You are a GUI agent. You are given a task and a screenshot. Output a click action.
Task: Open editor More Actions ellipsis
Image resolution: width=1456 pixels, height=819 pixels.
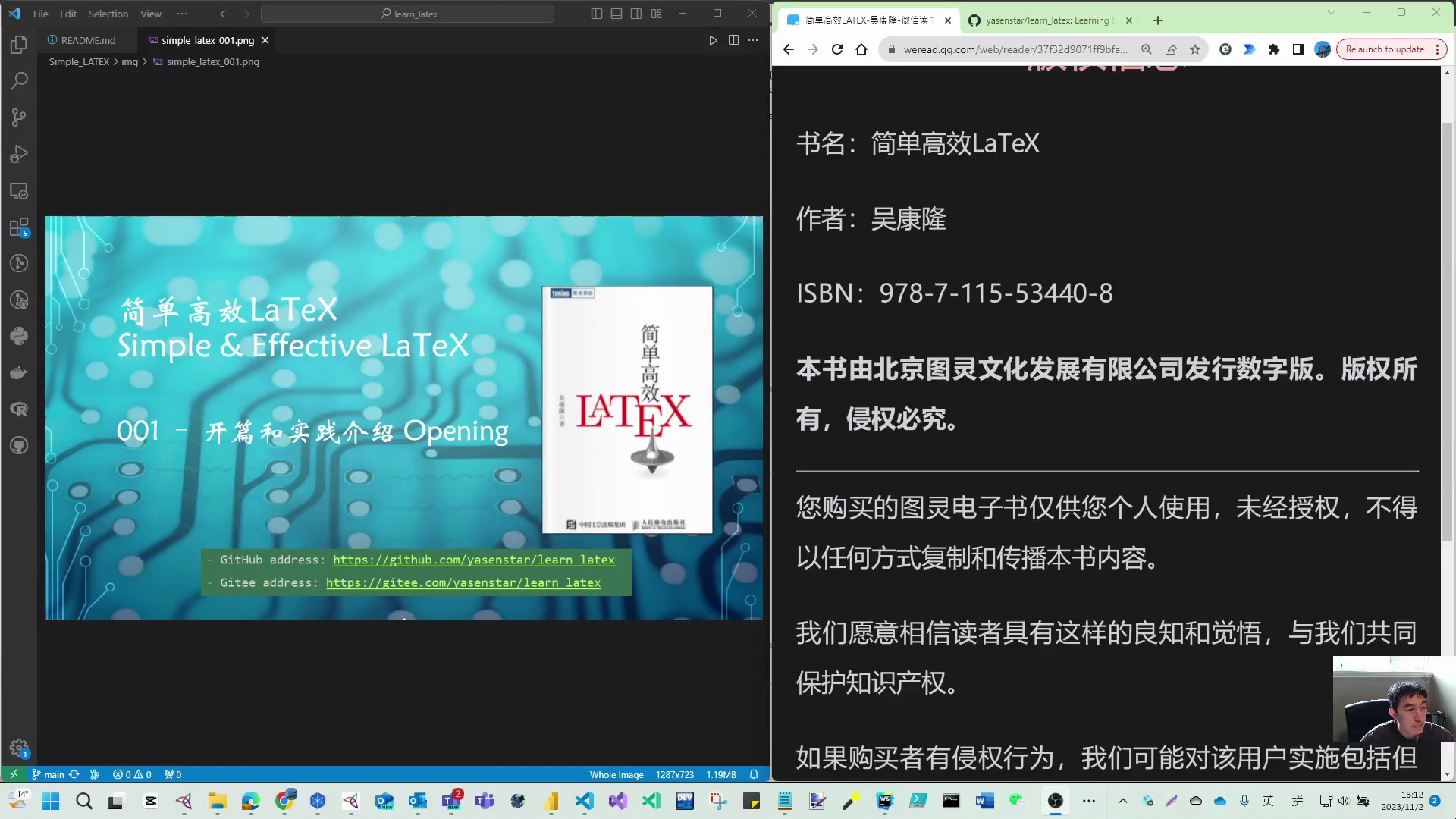[753, 40]
